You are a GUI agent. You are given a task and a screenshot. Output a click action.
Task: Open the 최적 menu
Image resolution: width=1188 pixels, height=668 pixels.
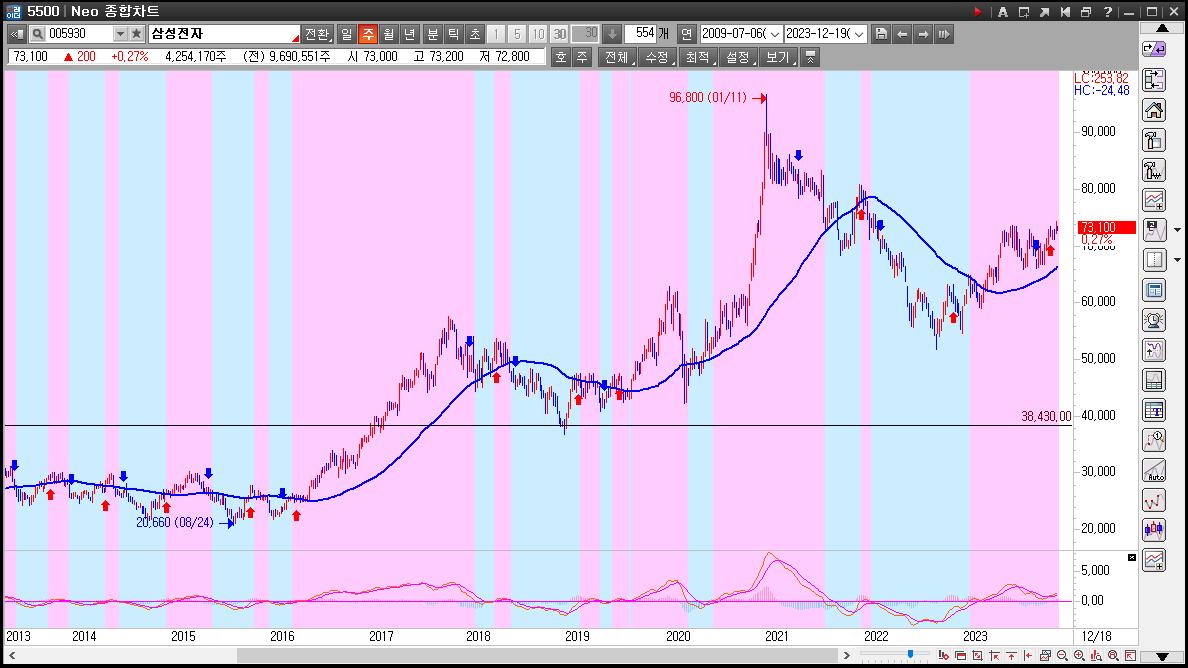tap(697, 57)
